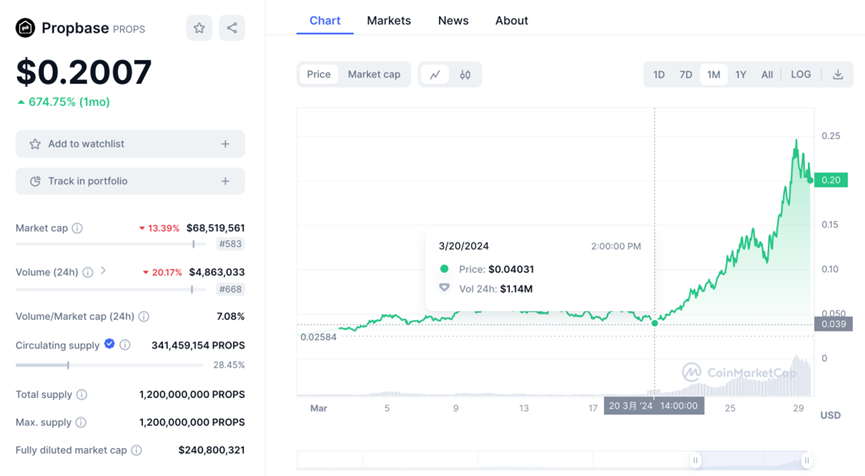Open Total supply info icon
Viewport: 865px width, 476px height.
tap(82, 394)
